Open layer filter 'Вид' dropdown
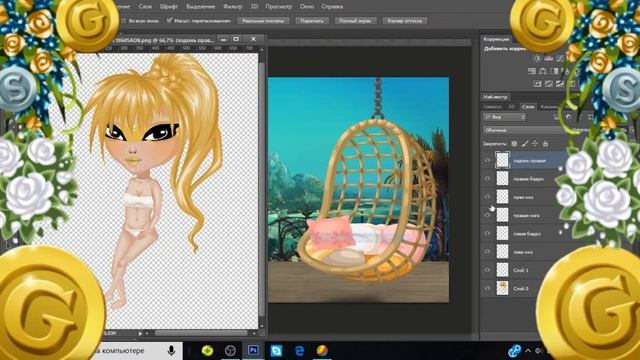The image size is (640, 360). coord(504,117)
